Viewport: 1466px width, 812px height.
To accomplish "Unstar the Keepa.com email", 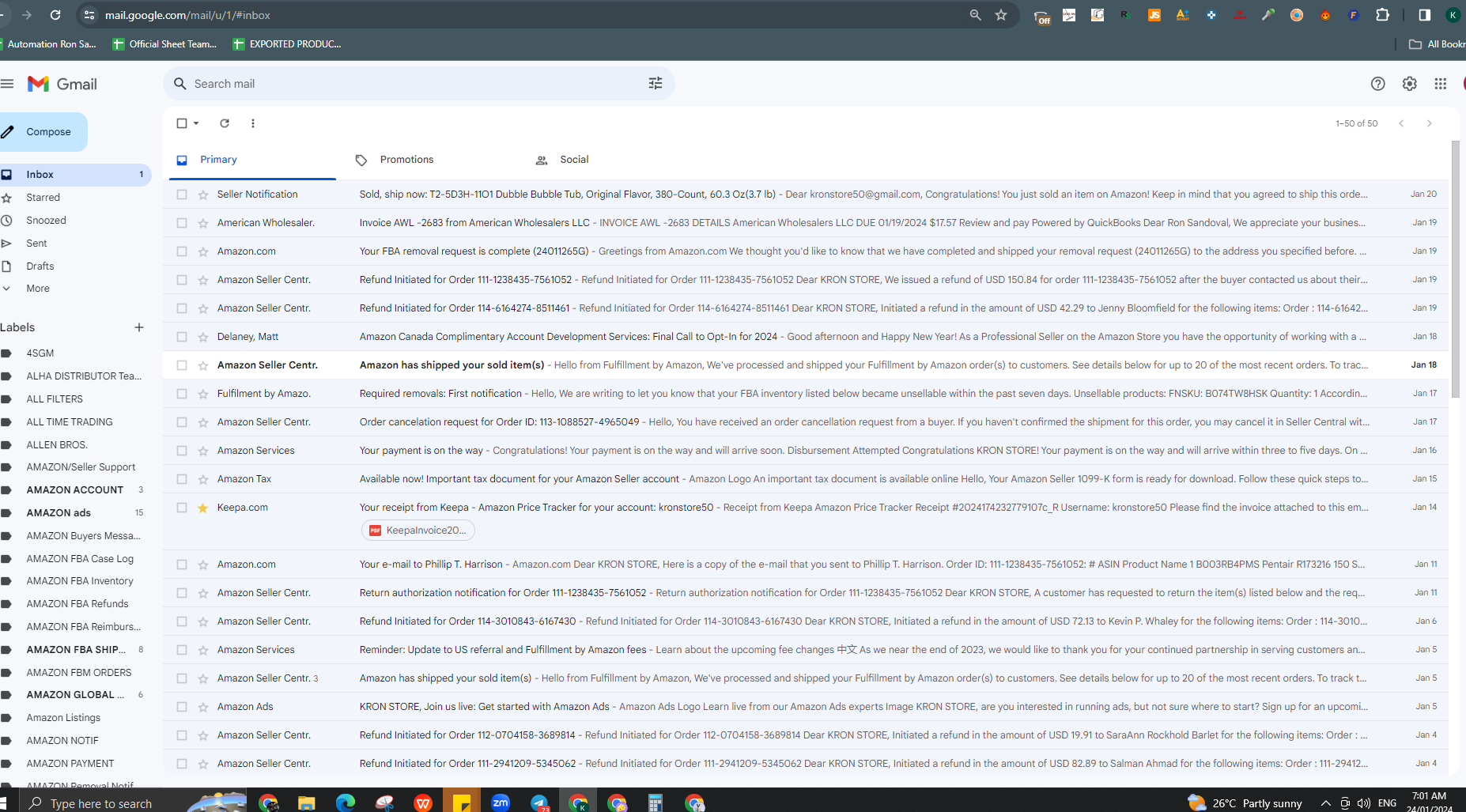I will click(203, 508).
